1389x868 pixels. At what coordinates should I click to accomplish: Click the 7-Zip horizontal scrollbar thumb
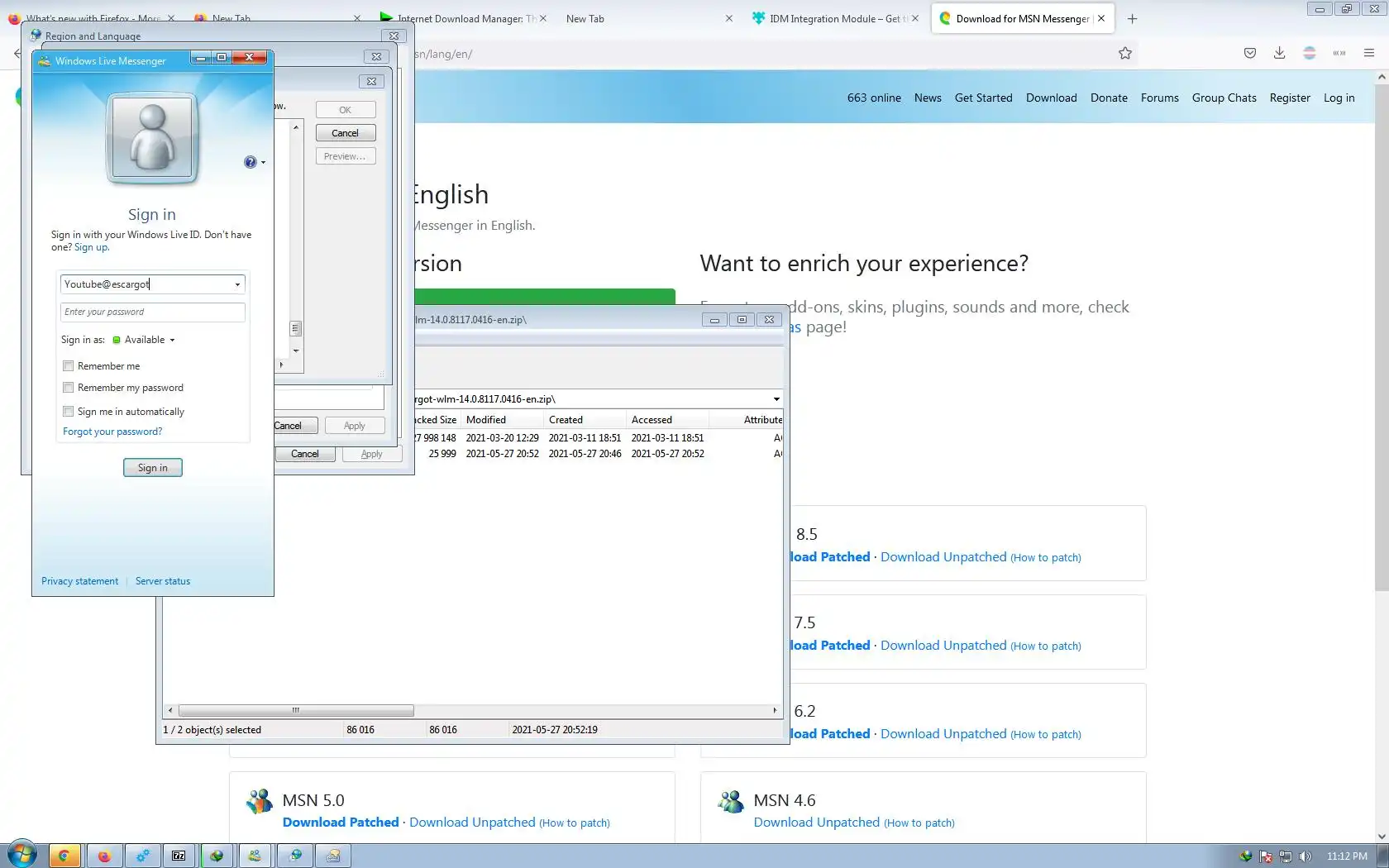click(296, 710)
